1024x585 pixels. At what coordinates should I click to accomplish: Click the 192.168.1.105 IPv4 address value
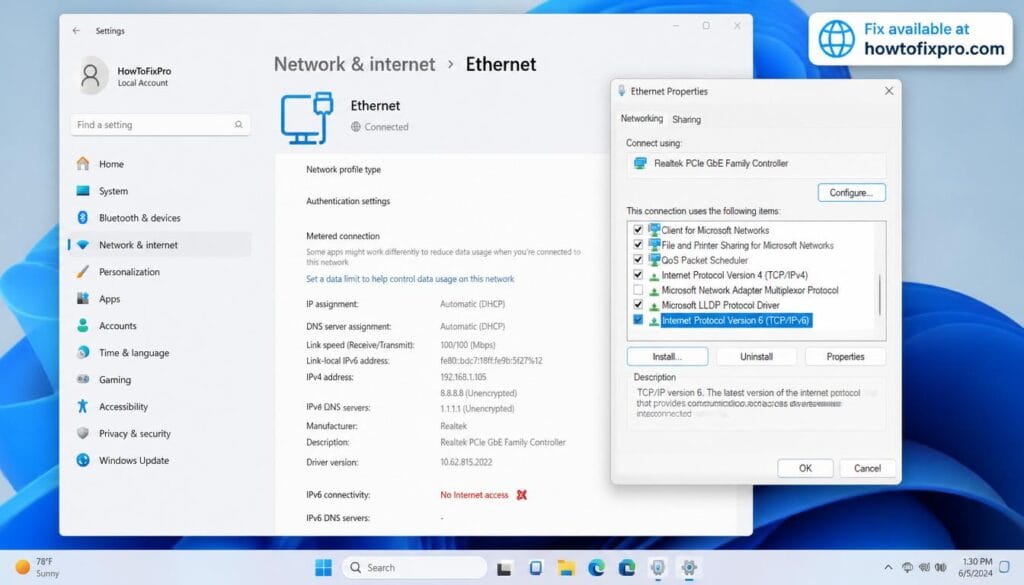(x=463, y=377)
